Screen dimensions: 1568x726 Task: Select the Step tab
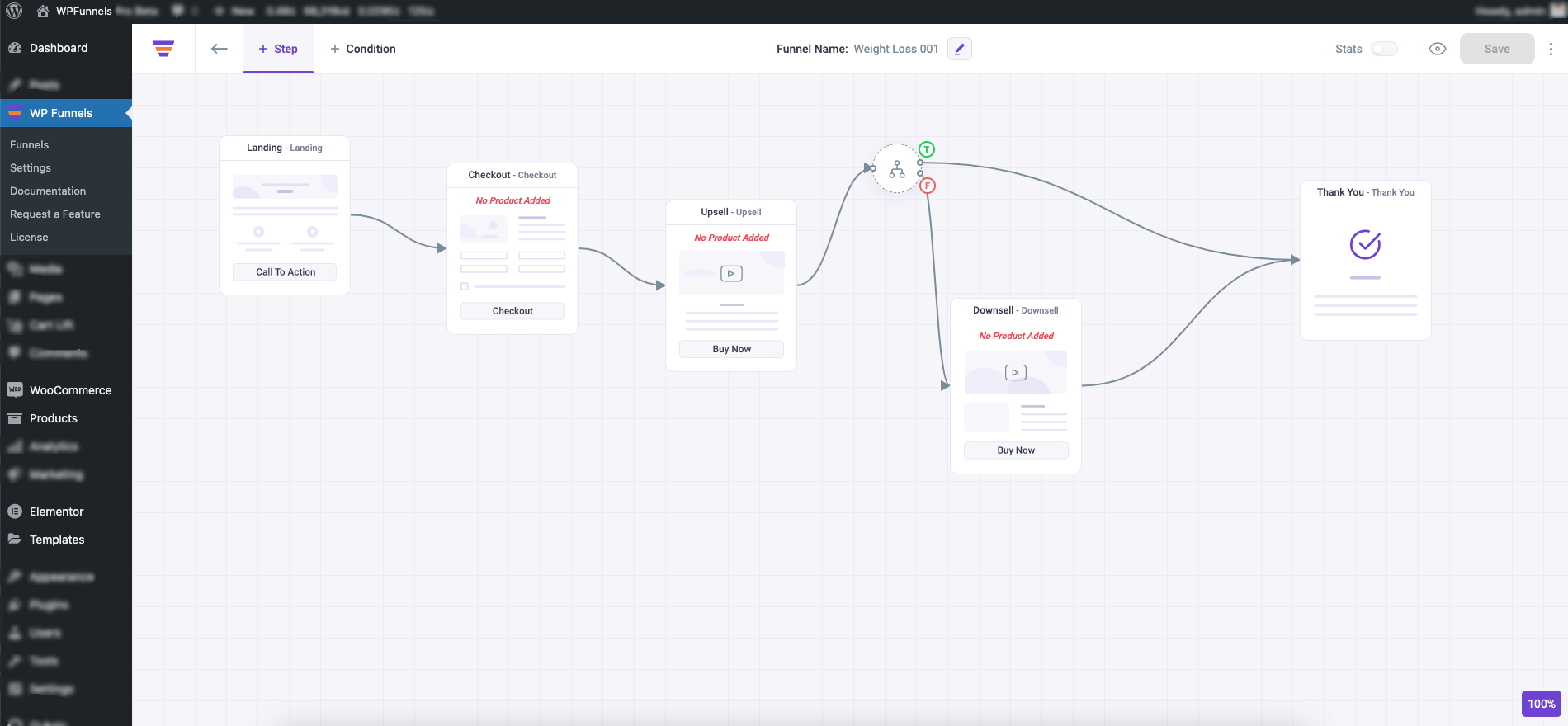278,49
